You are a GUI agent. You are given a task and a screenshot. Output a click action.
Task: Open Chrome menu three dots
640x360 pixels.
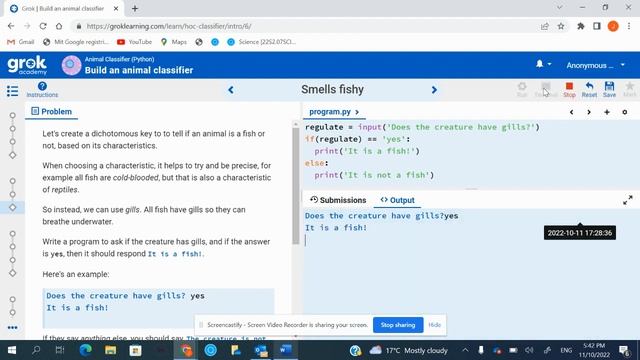click(x=629, y=26)
